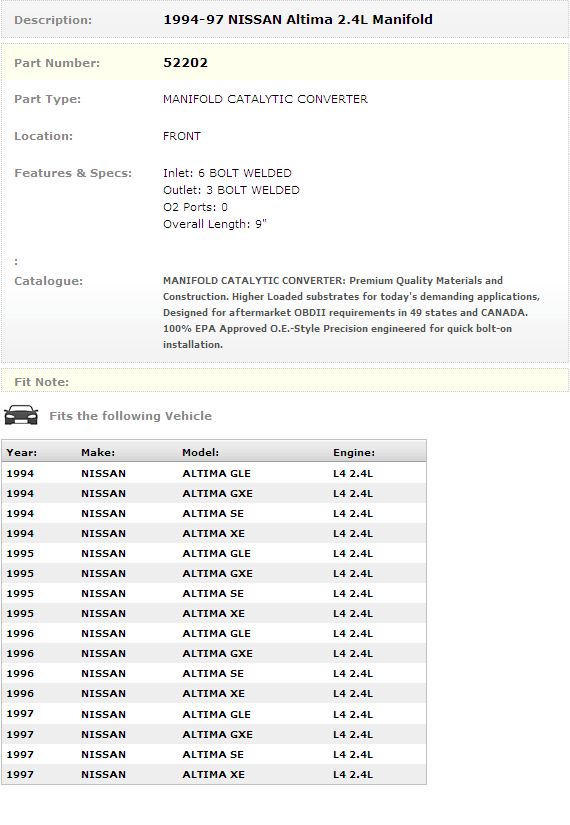Click 'ALTIMA XE' in the 1997 row
The height and width of the screenshot is (825, 570).
(214, 774)
